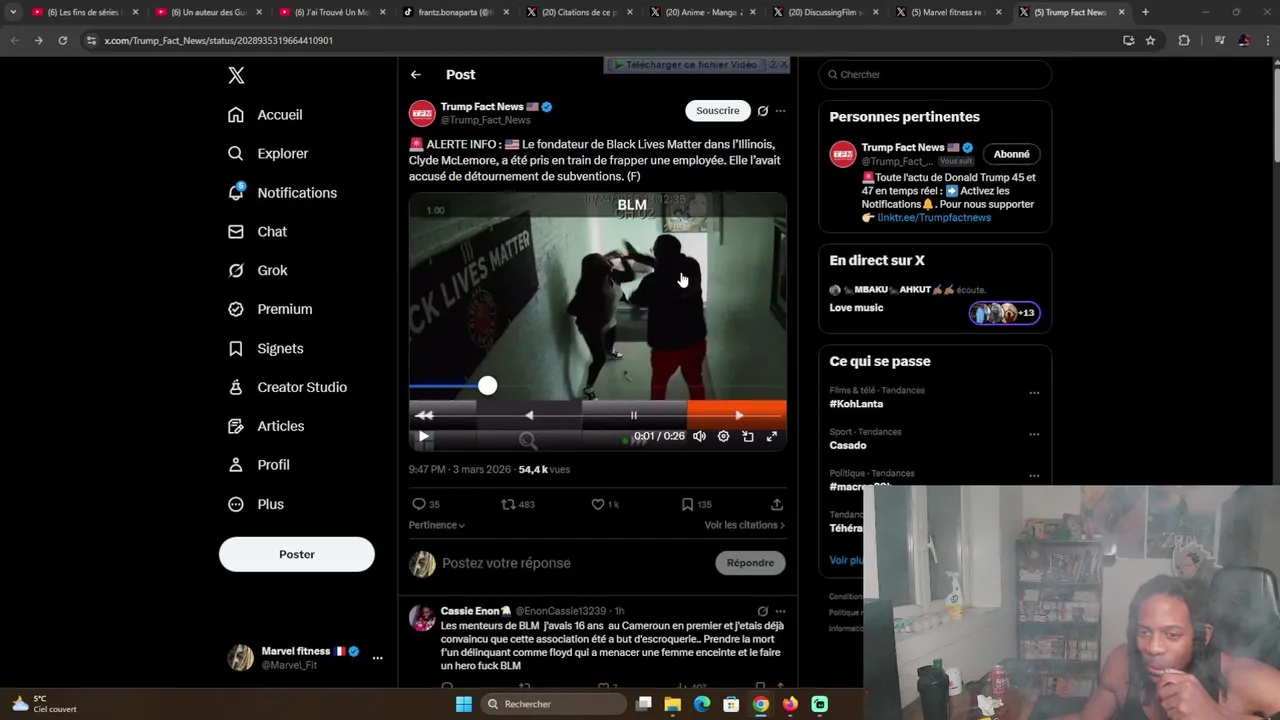Click Souscrire on Trump Fact News

click(x=718, y=111)
